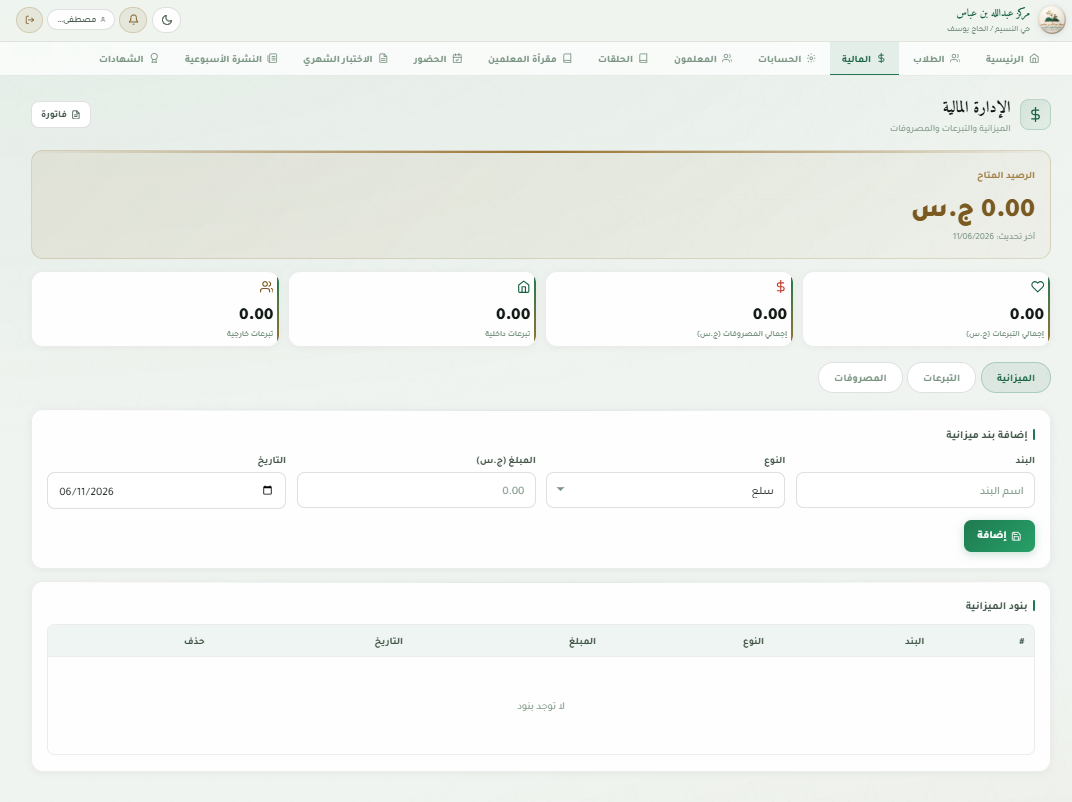Click the فاتورة invoice button
This screenshot has height=802, width=1072.
click(61, 114)
